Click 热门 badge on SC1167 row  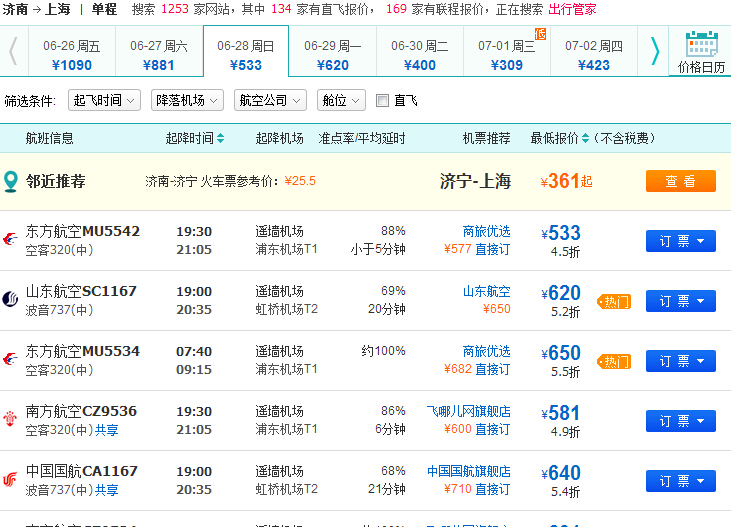click(x=614, y=302)
